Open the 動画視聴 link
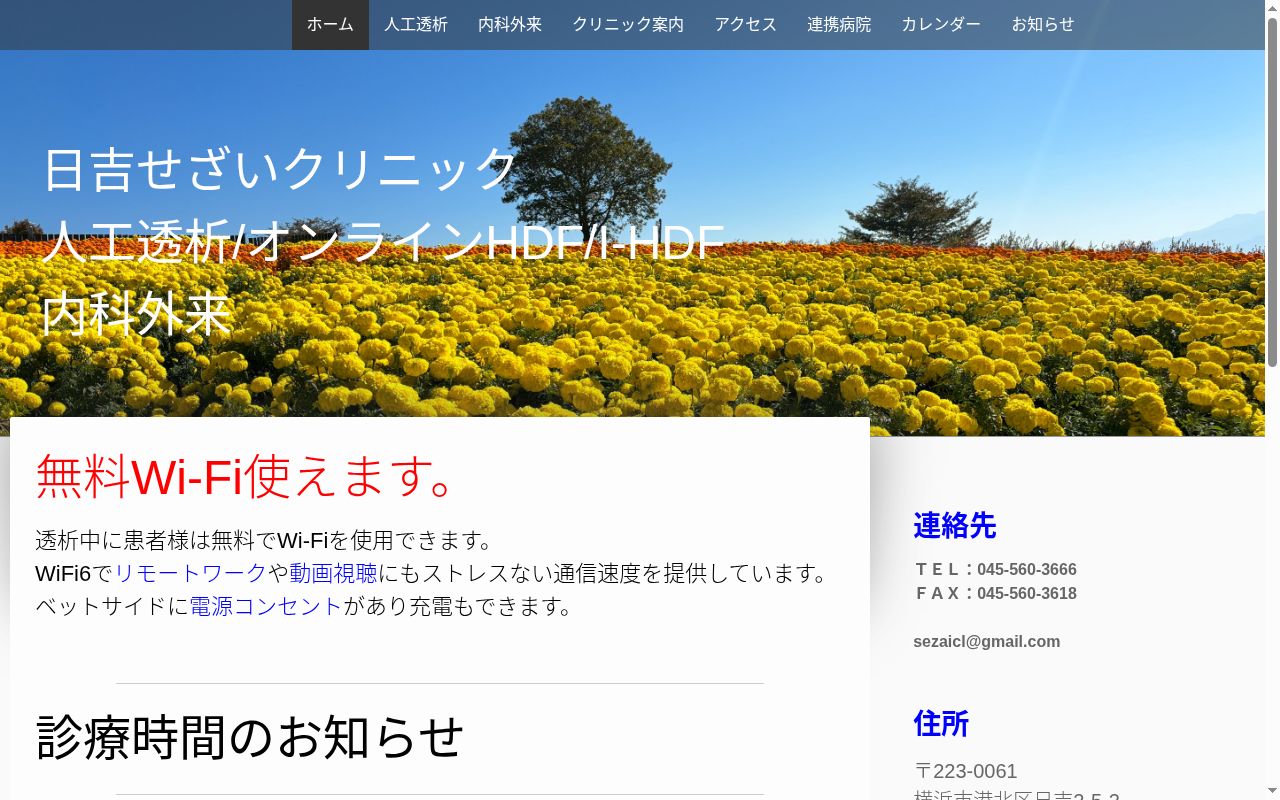The image size is (1280, 800). coord(333,573)
